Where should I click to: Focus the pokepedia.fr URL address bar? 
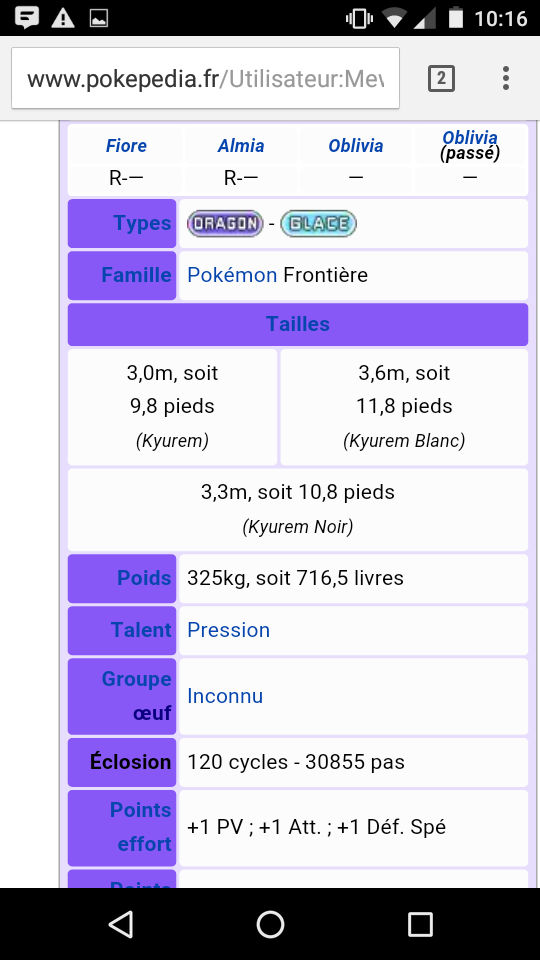(206, 78)
